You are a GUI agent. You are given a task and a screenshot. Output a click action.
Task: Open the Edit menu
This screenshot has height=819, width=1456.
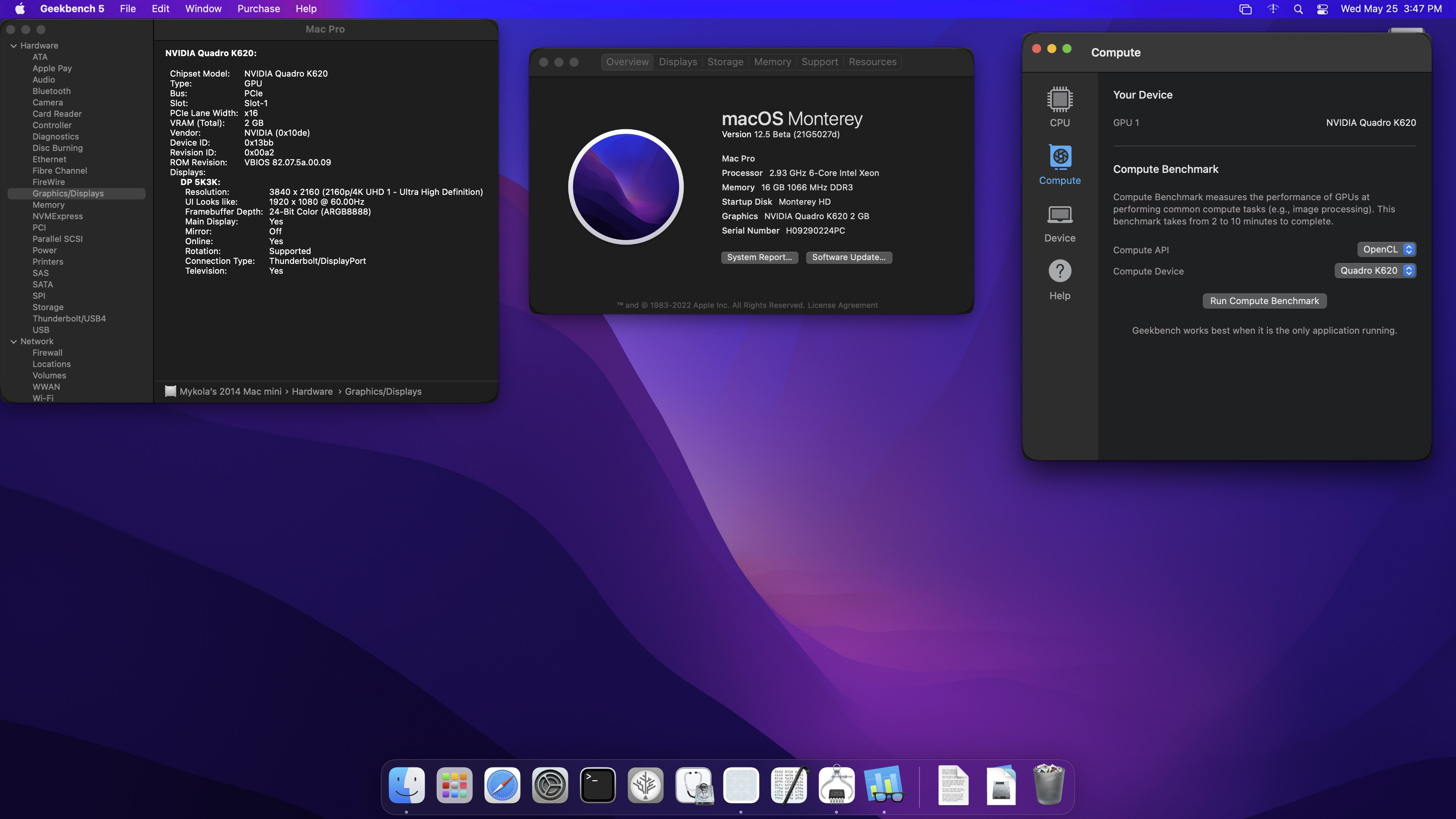click(160, 8)
